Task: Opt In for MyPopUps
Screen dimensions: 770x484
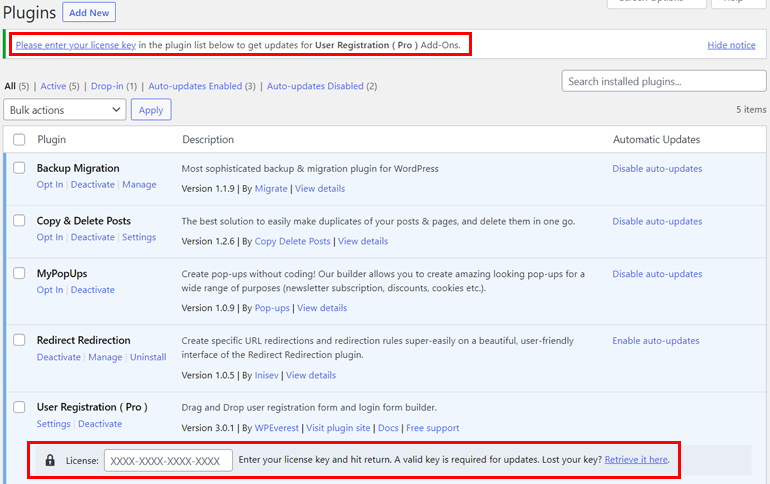Action: pos(50,290)
